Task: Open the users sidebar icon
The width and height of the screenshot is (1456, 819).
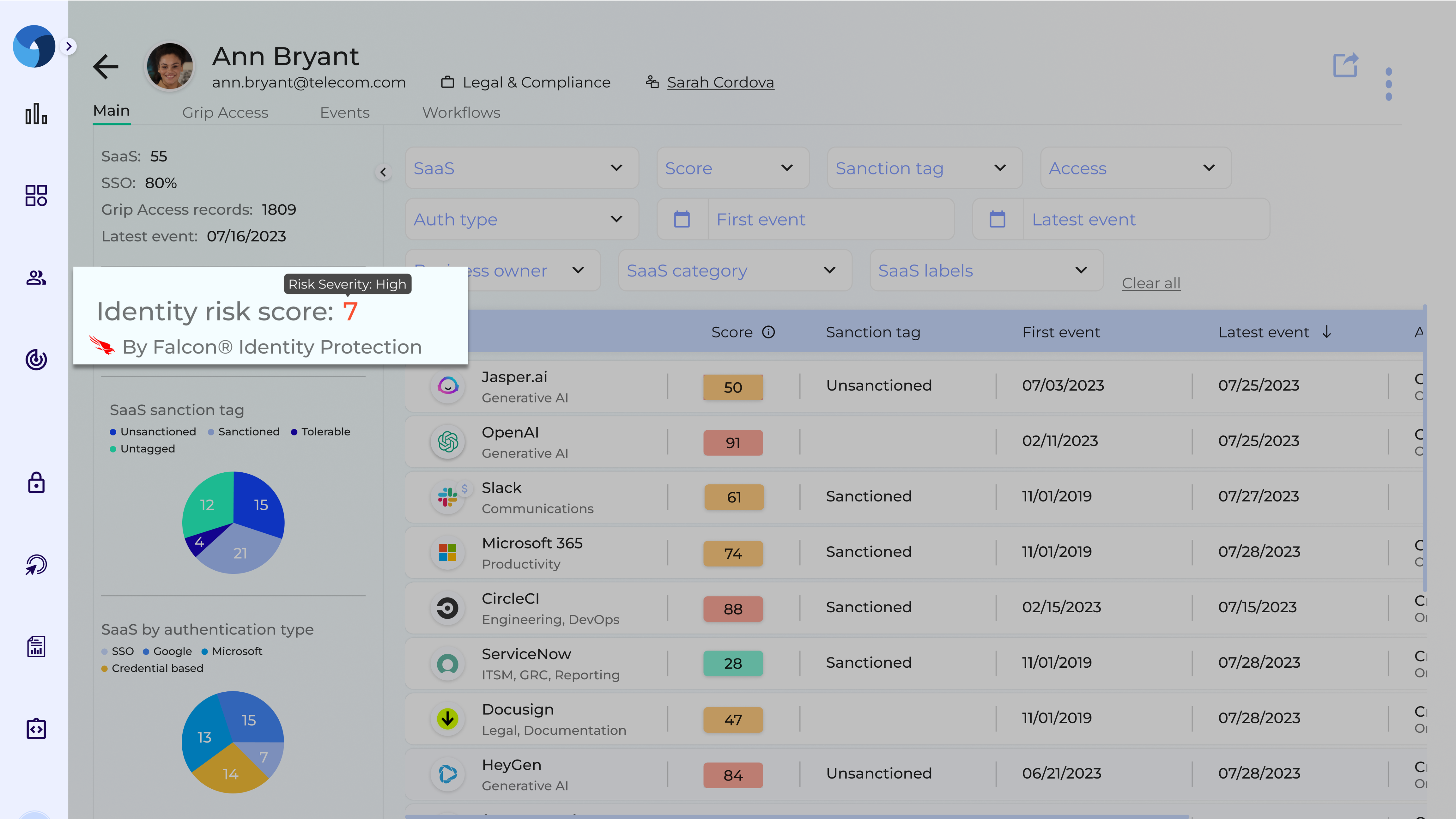Action: click(x=36, y=277)
